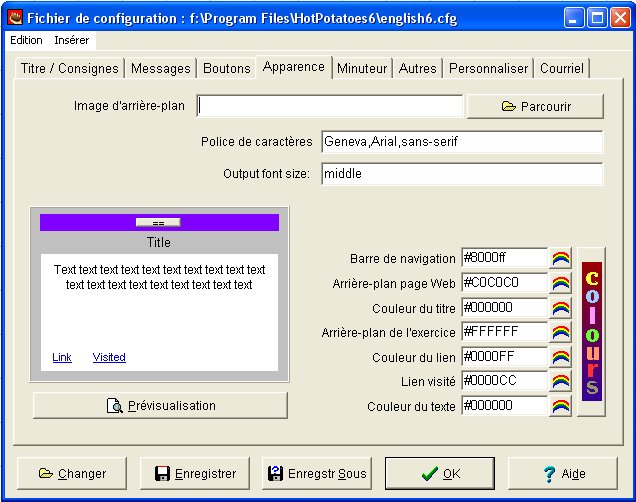
Task: Edit the Couleur du titre value field
Action: (x=505, y=307)
